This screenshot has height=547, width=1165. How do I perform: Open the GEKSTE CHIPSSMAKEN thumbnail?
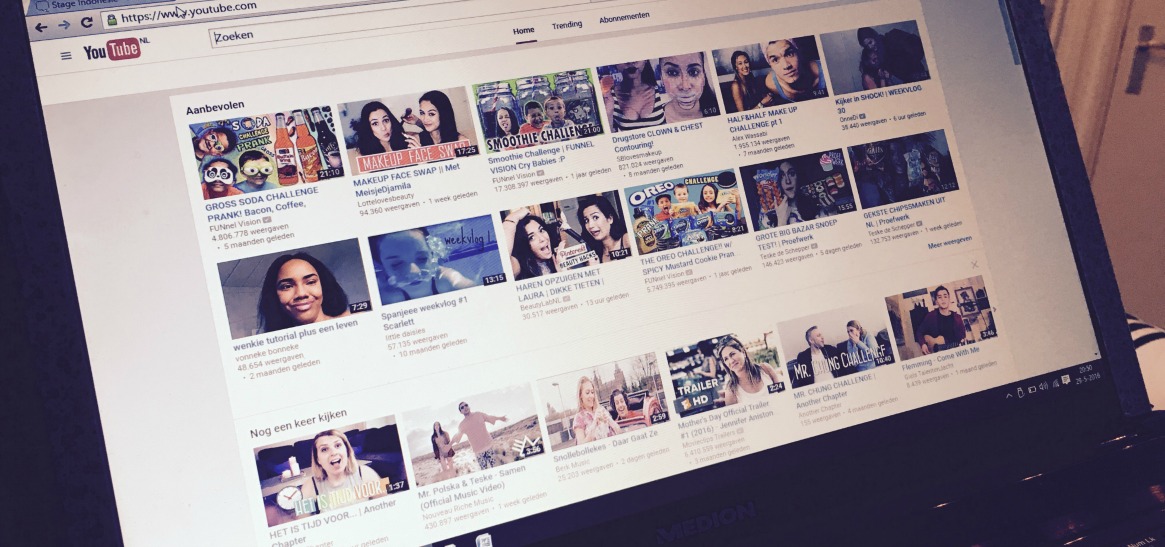[x=903, y=168]
